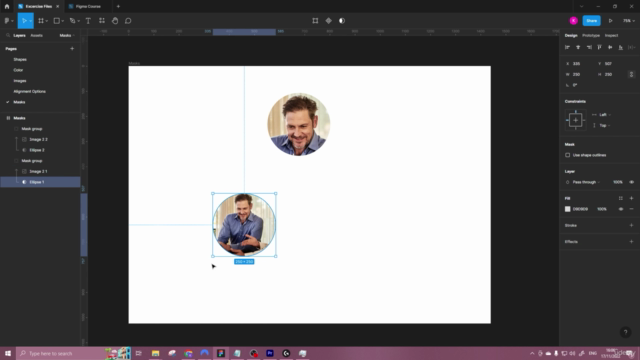Click Align vertical centers icon
This screenshot has width=640, height=360.
pos(610,47)
